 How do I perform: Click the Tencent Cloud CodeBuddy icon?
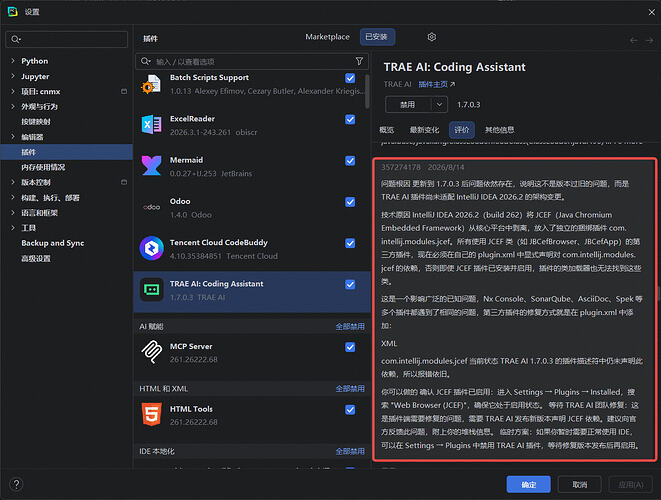[x=152, y=248]
